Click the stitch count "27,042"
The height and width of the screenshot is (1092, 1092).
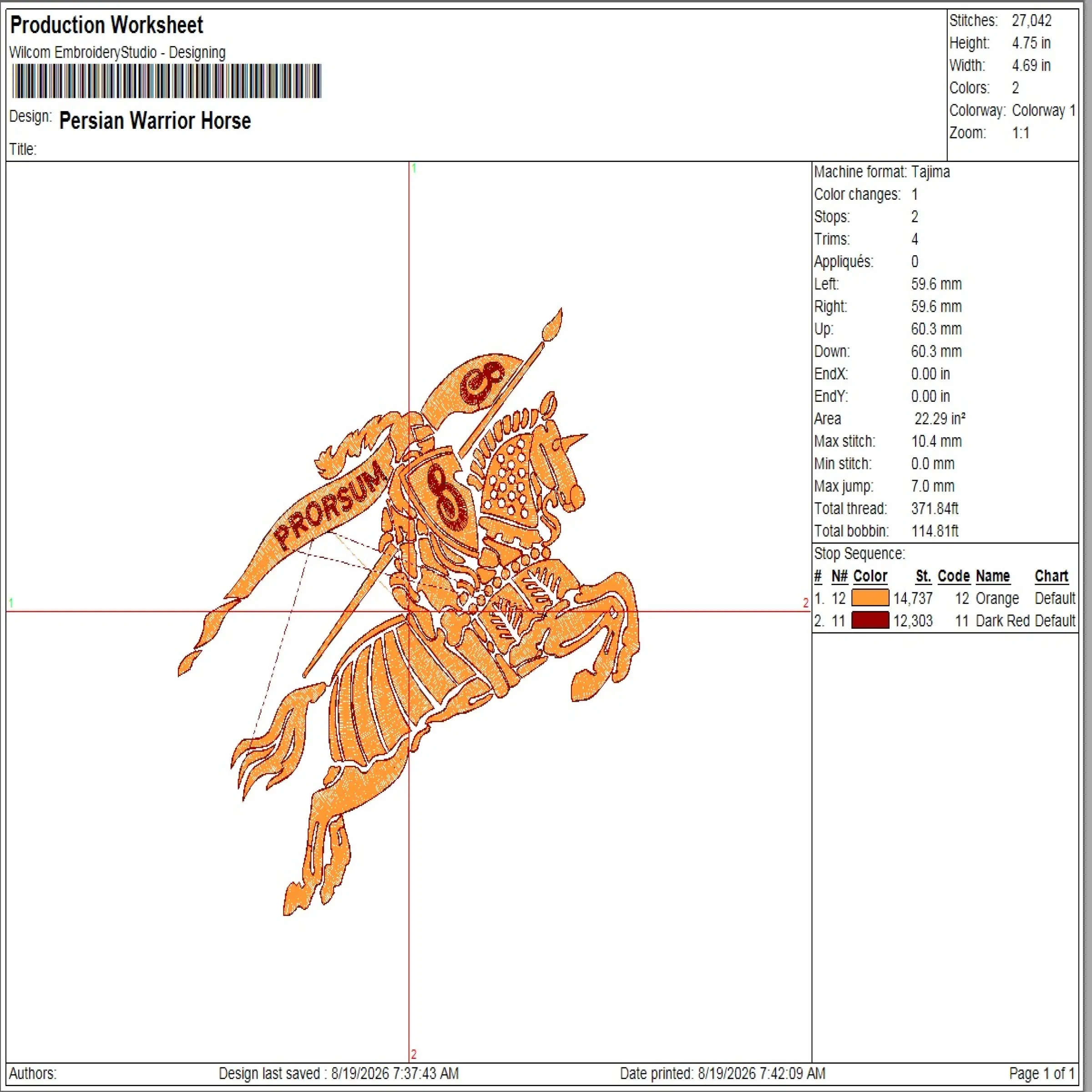[x=1031, y=21]
